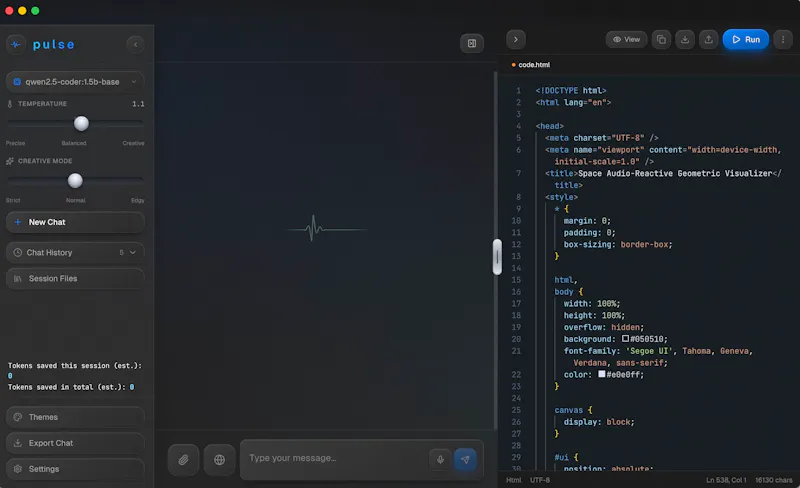This screenshot has height=488, width=800.
Task: Click 'display: block;' code line
Action: 599,422
